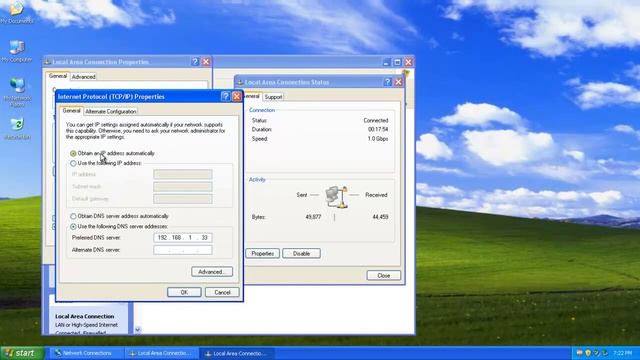Open My Computer desktop icon

pyautogui.click(x=16, y=51)
